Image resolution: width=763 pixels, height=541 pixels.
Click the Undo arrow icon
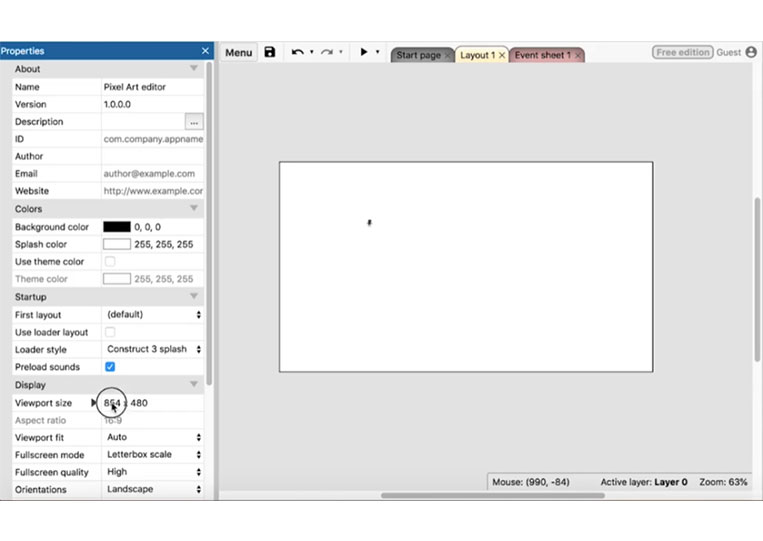tap(297, 52)
